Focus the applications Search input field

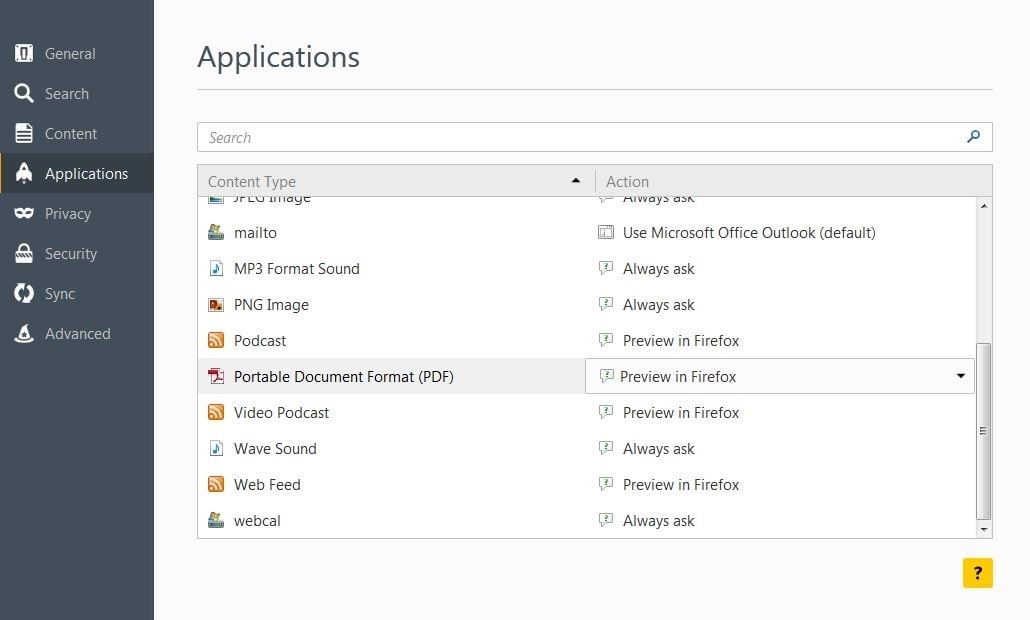[594, 137]
